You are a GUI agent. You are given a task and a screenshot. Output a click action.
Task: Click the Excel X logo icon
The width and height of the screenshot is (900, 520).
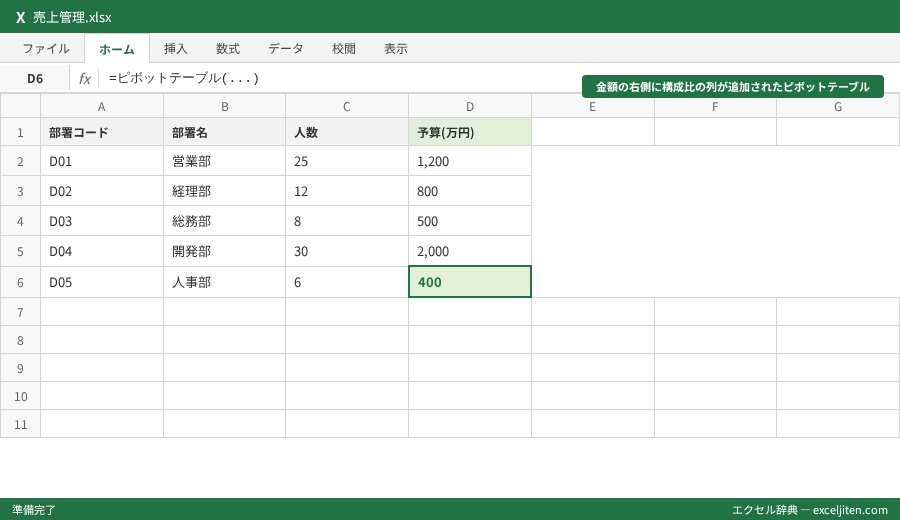tap(21, 17)
